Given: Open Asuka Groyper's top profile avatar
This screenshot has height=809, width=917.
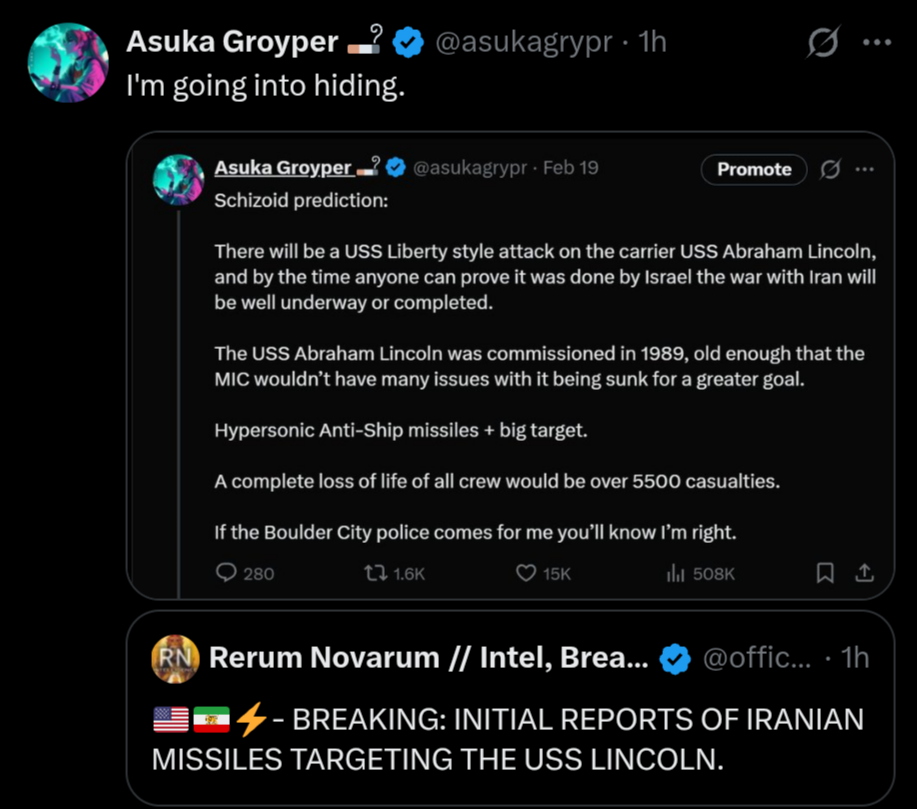Looking at the screenshot, I should (x=68, y=63).
